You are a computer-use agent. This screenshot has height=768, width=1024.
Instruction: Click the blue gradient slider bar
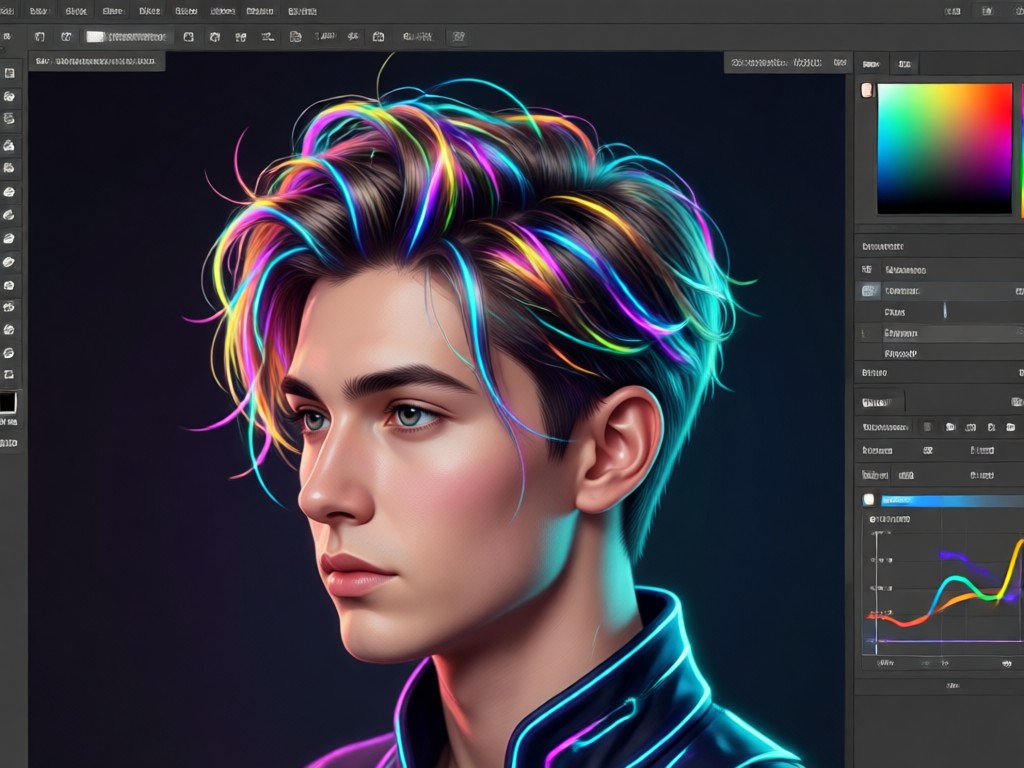(952, 501)
